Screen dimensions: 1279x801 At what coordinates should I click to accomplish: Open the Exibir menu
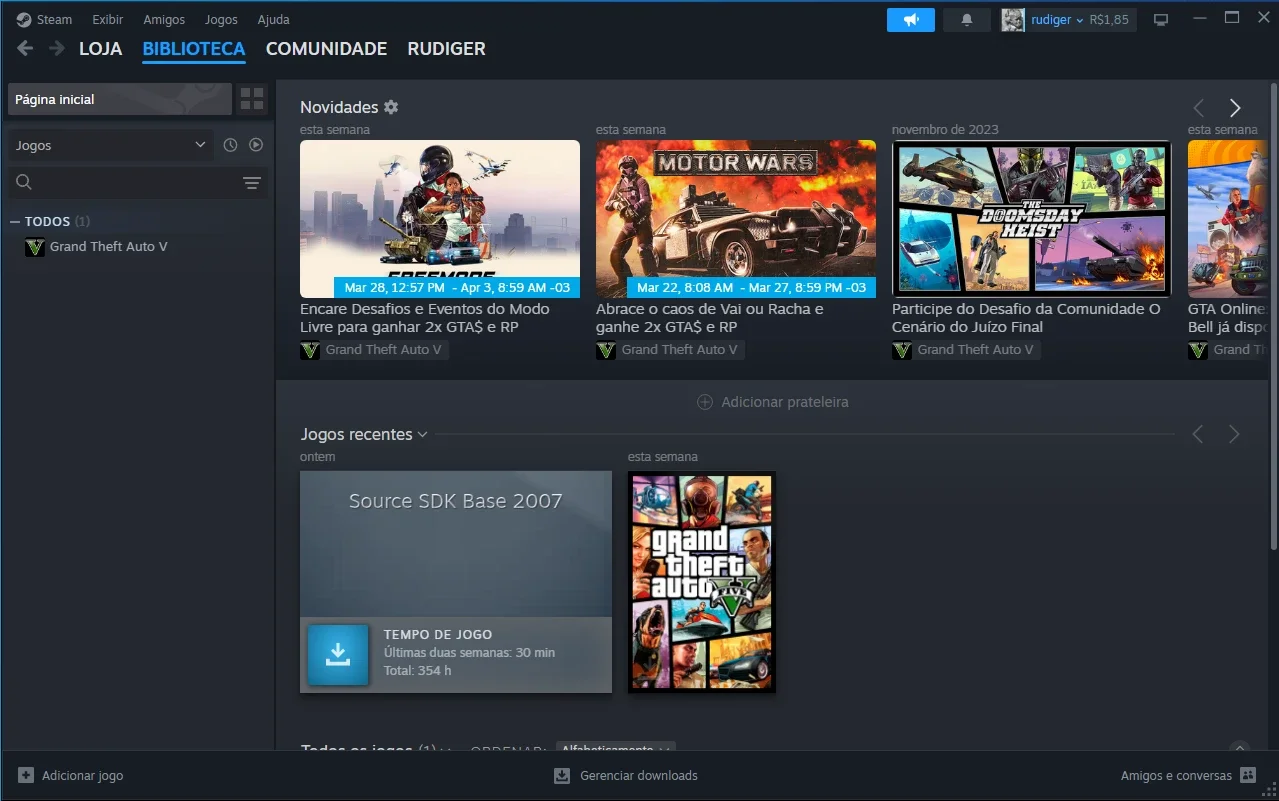pos(108,20)
